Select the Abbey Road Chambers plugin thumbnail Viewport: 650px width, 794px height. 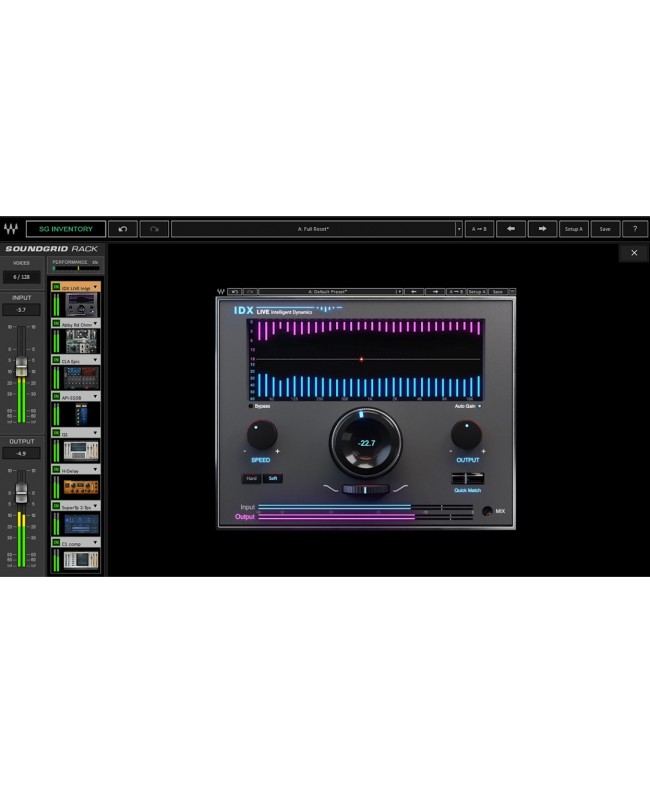pos(81,341)
